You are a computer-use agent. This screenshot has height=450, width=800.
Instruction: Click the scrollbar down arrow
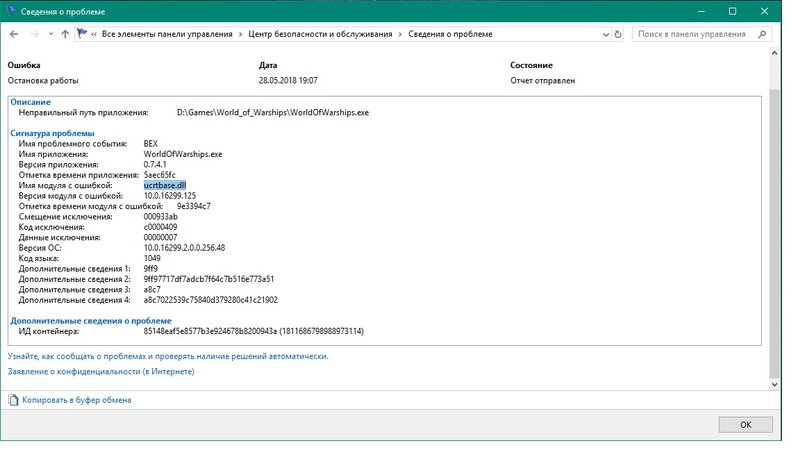click(x=774, y=385)
